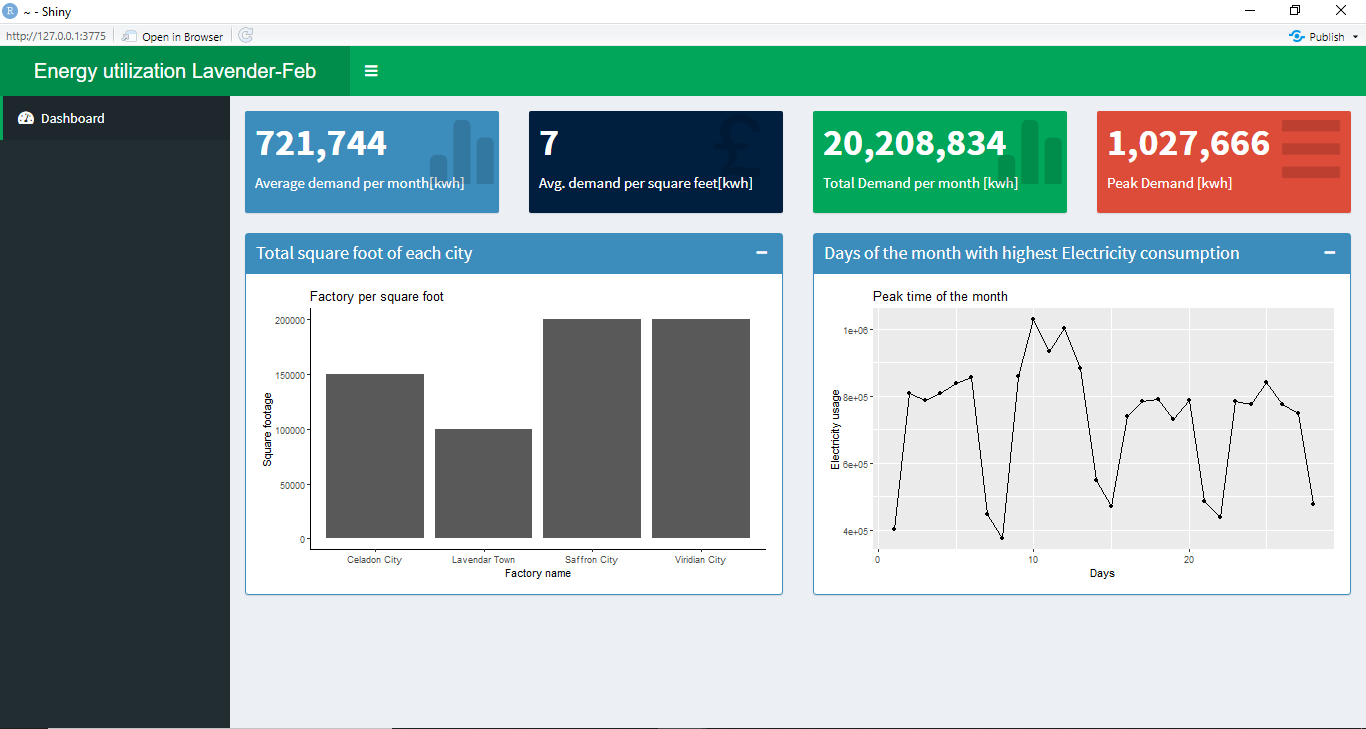This screenshot has width=1366, height=729.
Task: Click the peak data point at day 10
Action: [1033, 319]
